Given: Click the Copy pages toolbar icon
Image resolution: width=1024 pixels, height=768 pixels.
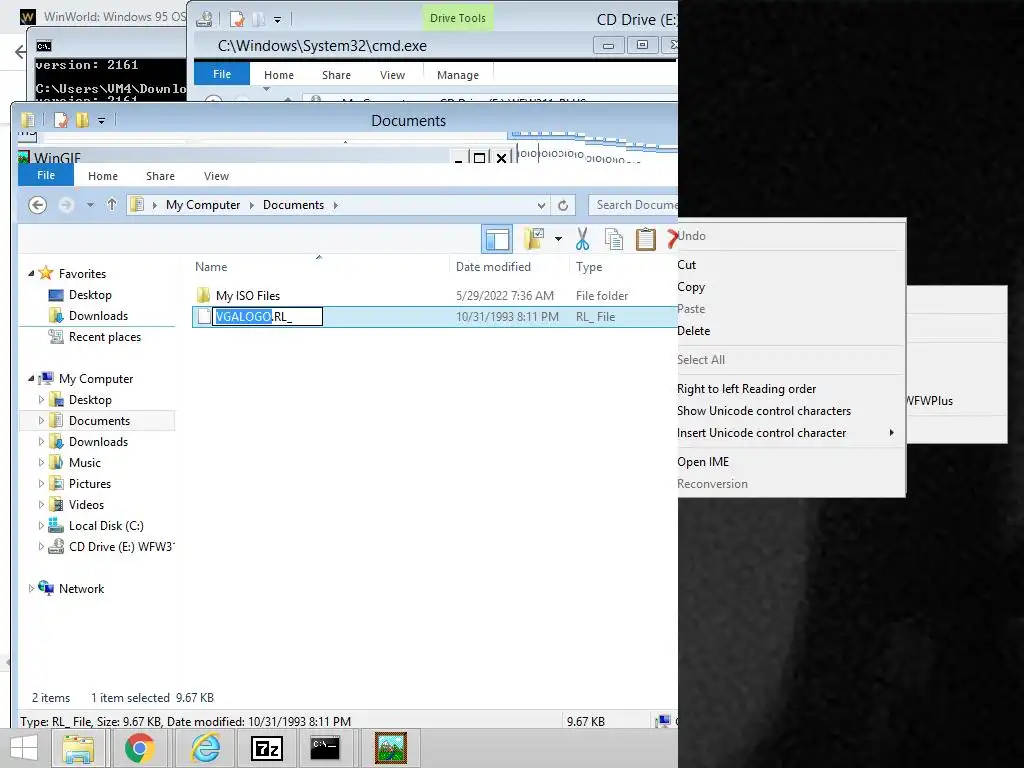Looking at the screenshot, I should [x=614, y=239].
